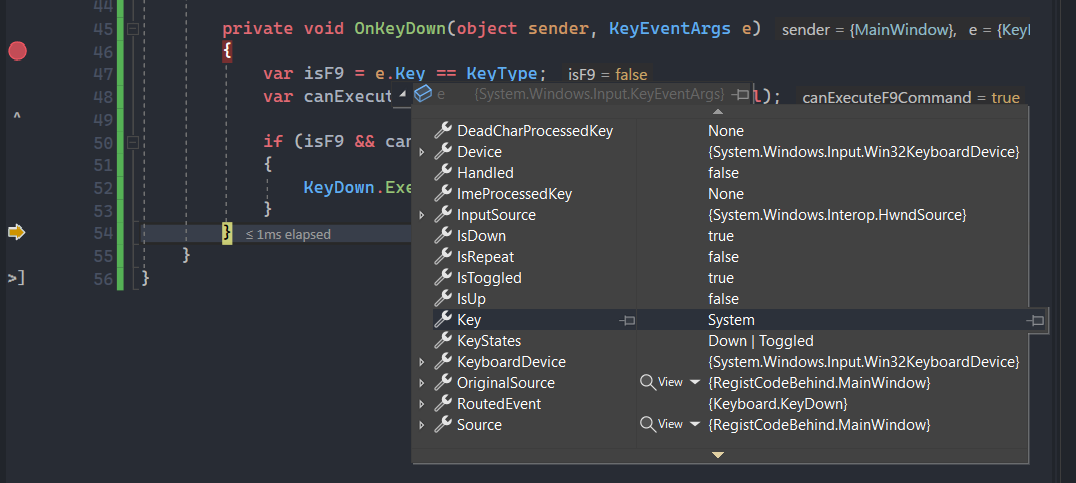Collapse the if block at line 50
The image size is (1076, 483).
point(132,142)
